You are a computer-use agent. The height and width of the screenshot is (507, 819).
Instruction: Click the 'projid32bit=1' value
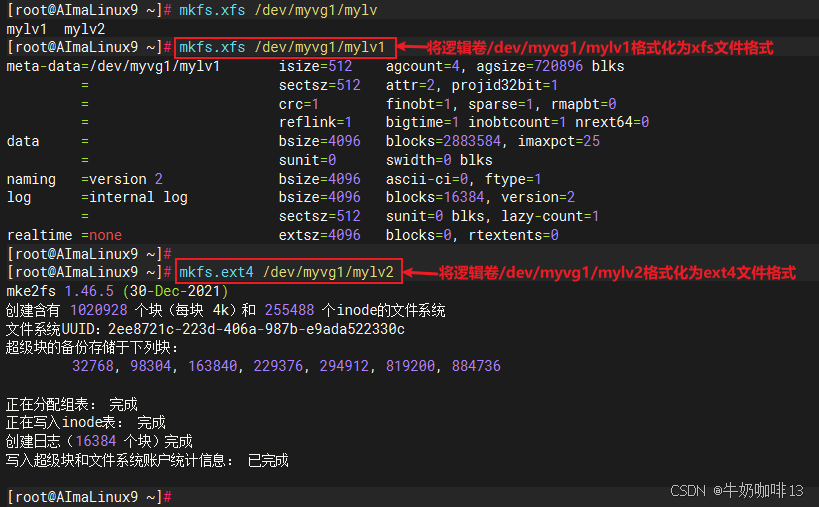click(505, 85)
